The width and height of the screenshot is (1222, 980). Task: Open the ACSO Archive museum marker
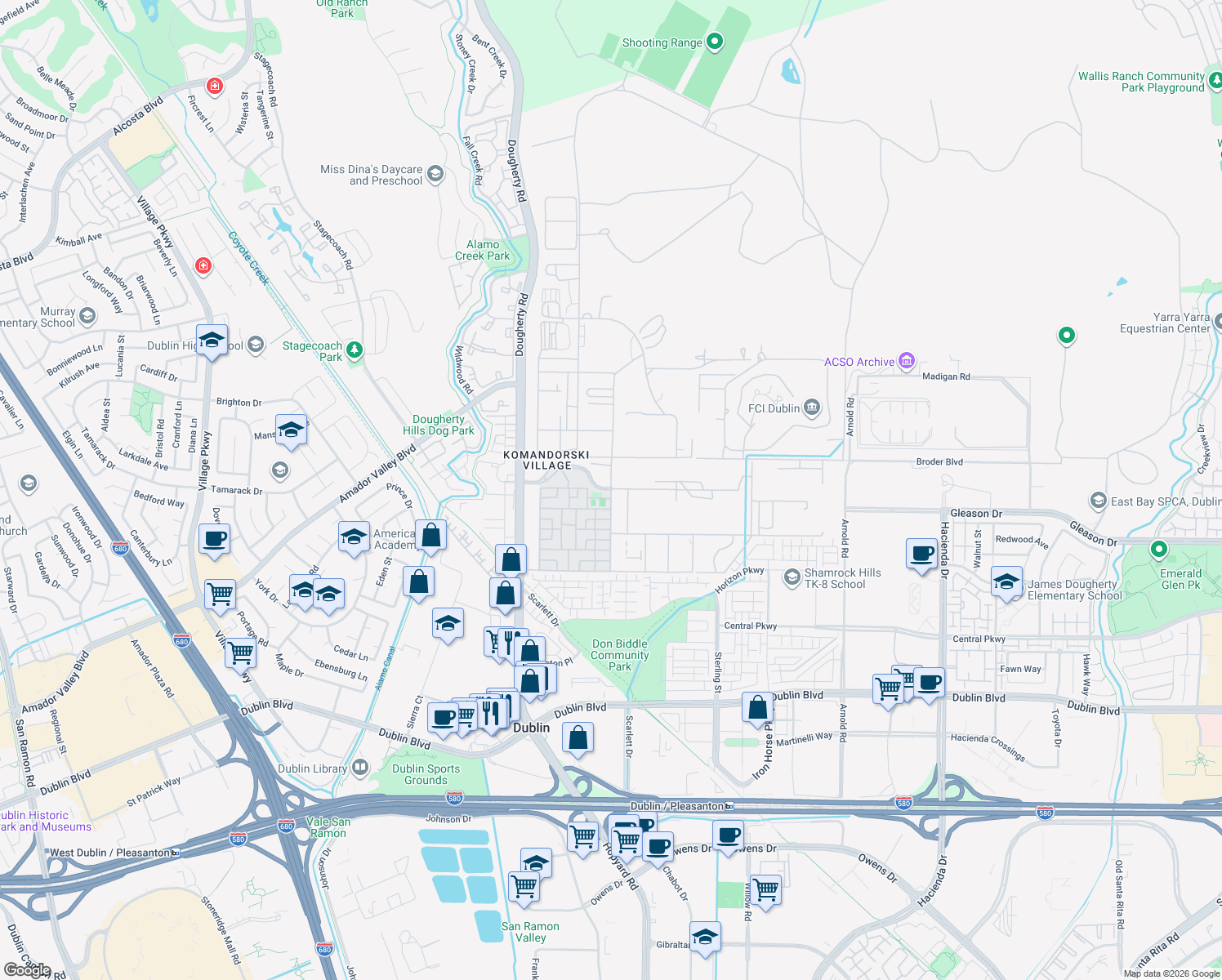pyautogui.click(x=905, y=360)
